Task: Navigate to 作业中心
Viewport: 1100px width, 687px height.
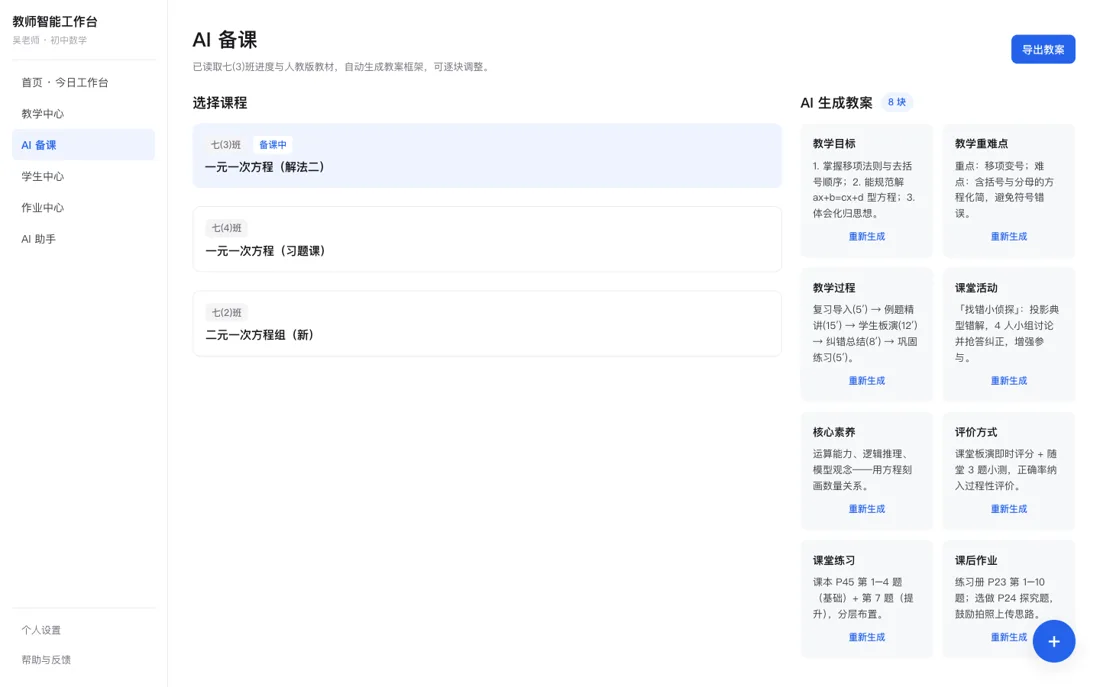Action: pos(83,208)
